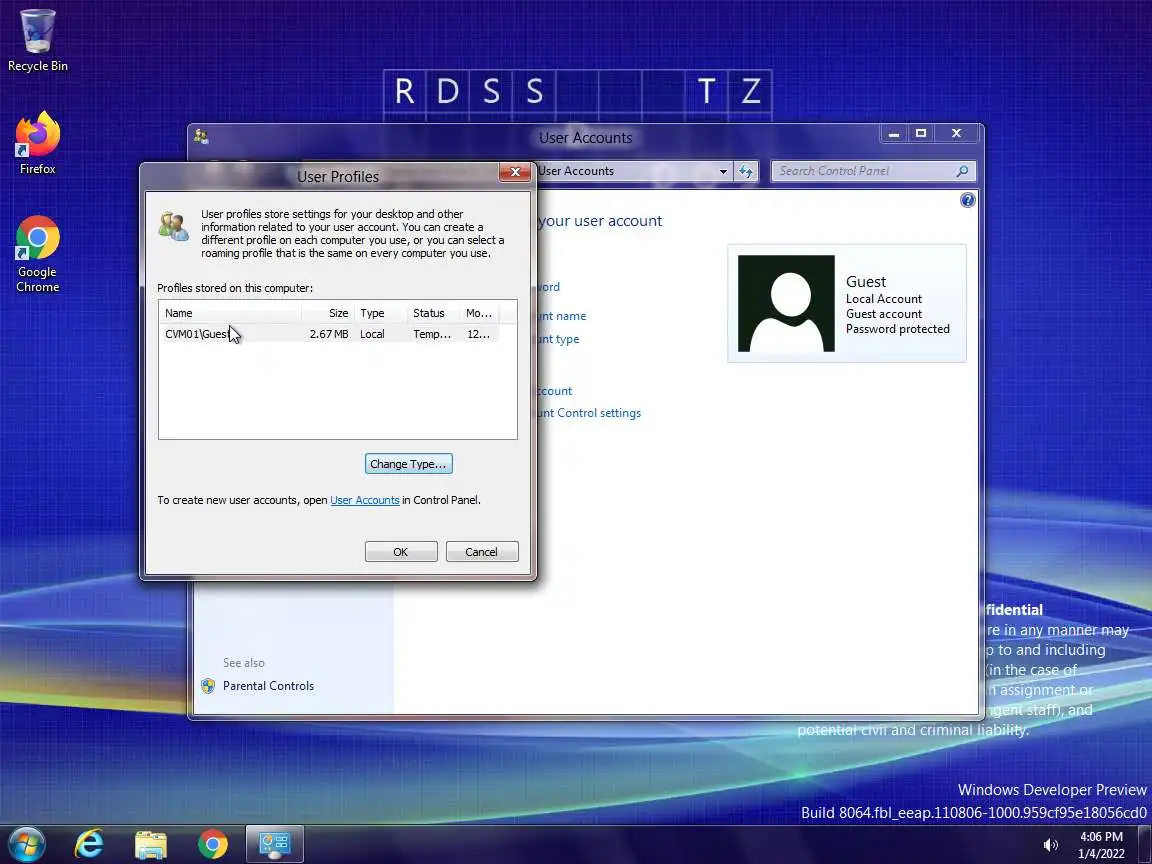Click the User Accounts window title icon
Viewport: 1152px width, 864px height.
tap(201, 137)
